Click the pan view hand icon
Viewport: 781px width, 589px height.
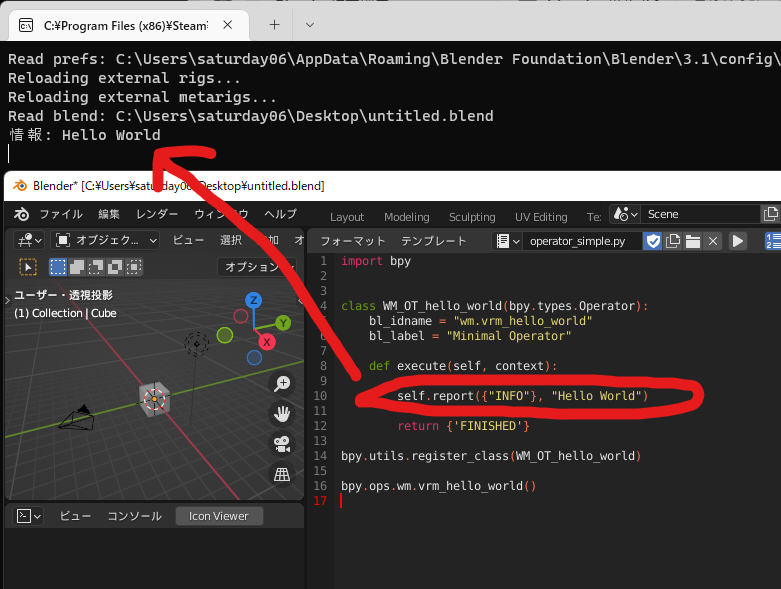click(x=282, y=414)
